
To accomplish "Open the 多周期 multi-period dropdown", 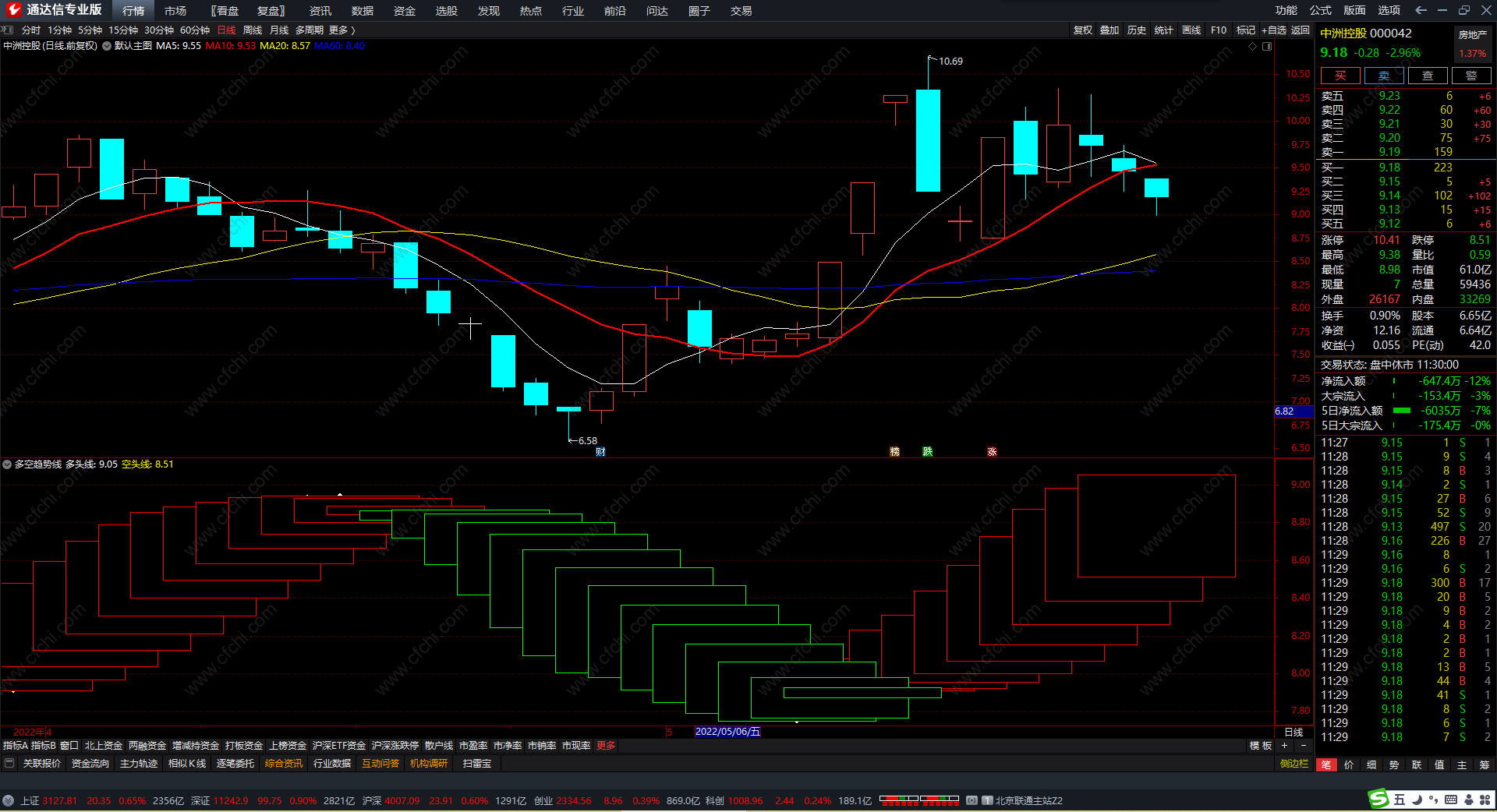I will [x=309, y=30].
